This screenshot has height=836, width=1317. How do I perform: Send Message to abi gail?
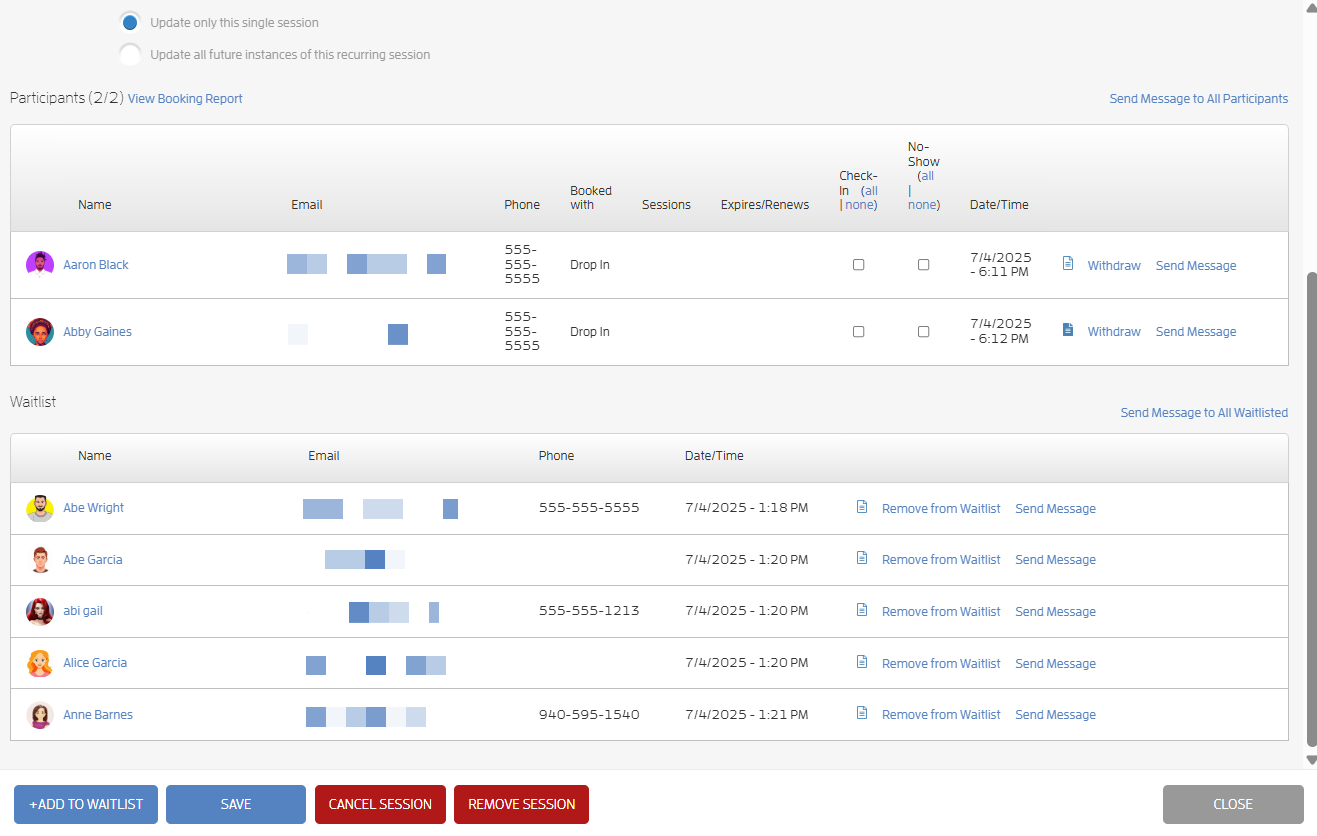[x=1055, y=612]
